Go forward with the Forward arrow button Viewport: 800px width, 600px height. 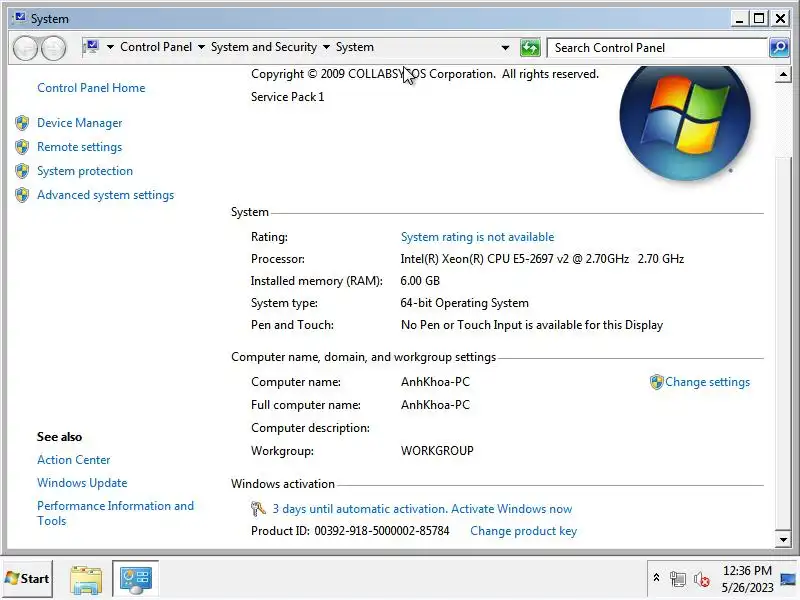pos(54,48)
